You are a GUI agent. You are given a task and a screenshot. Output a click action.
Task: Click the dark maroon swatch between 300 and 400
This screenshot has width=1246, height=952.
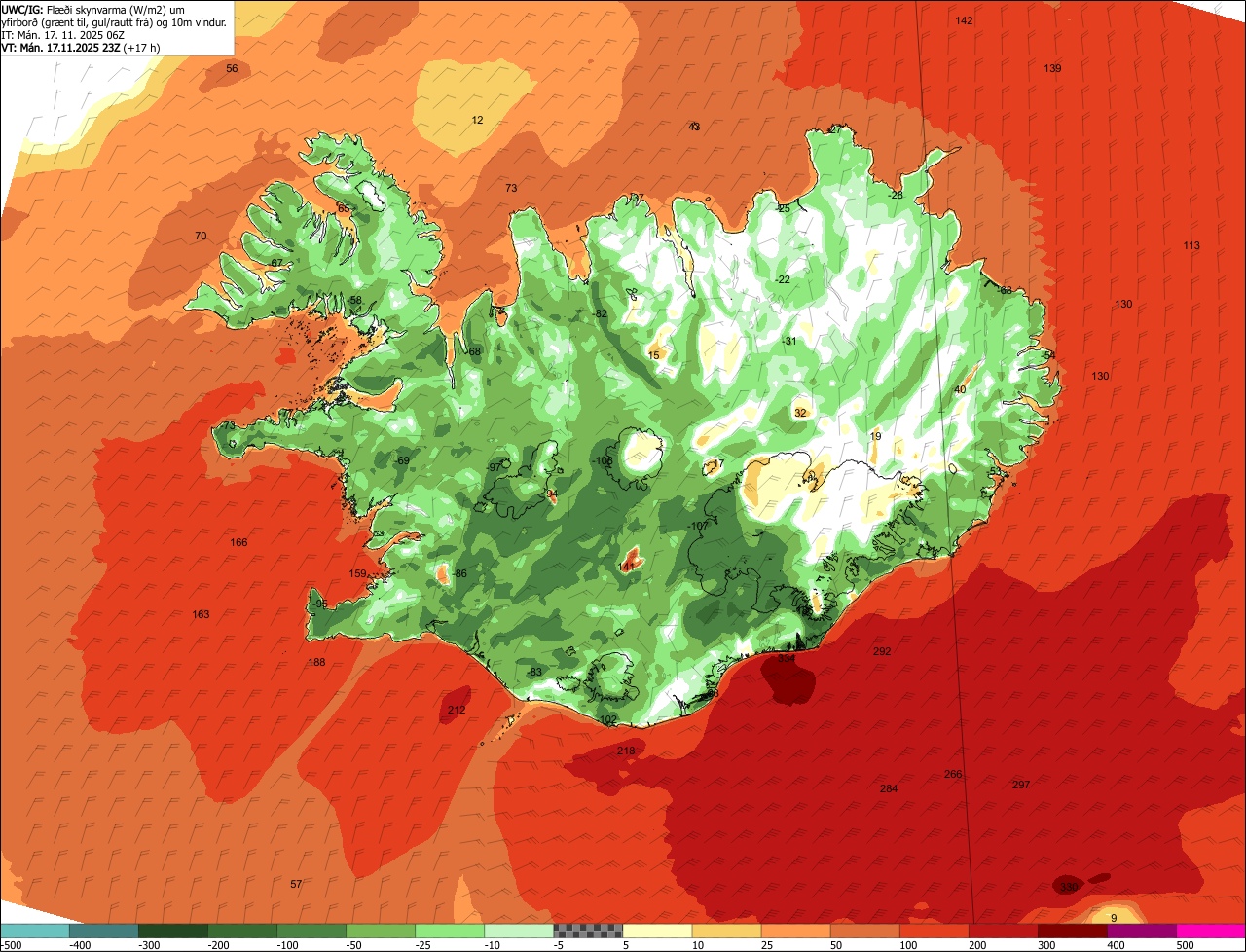click(x=1073, y=931)
